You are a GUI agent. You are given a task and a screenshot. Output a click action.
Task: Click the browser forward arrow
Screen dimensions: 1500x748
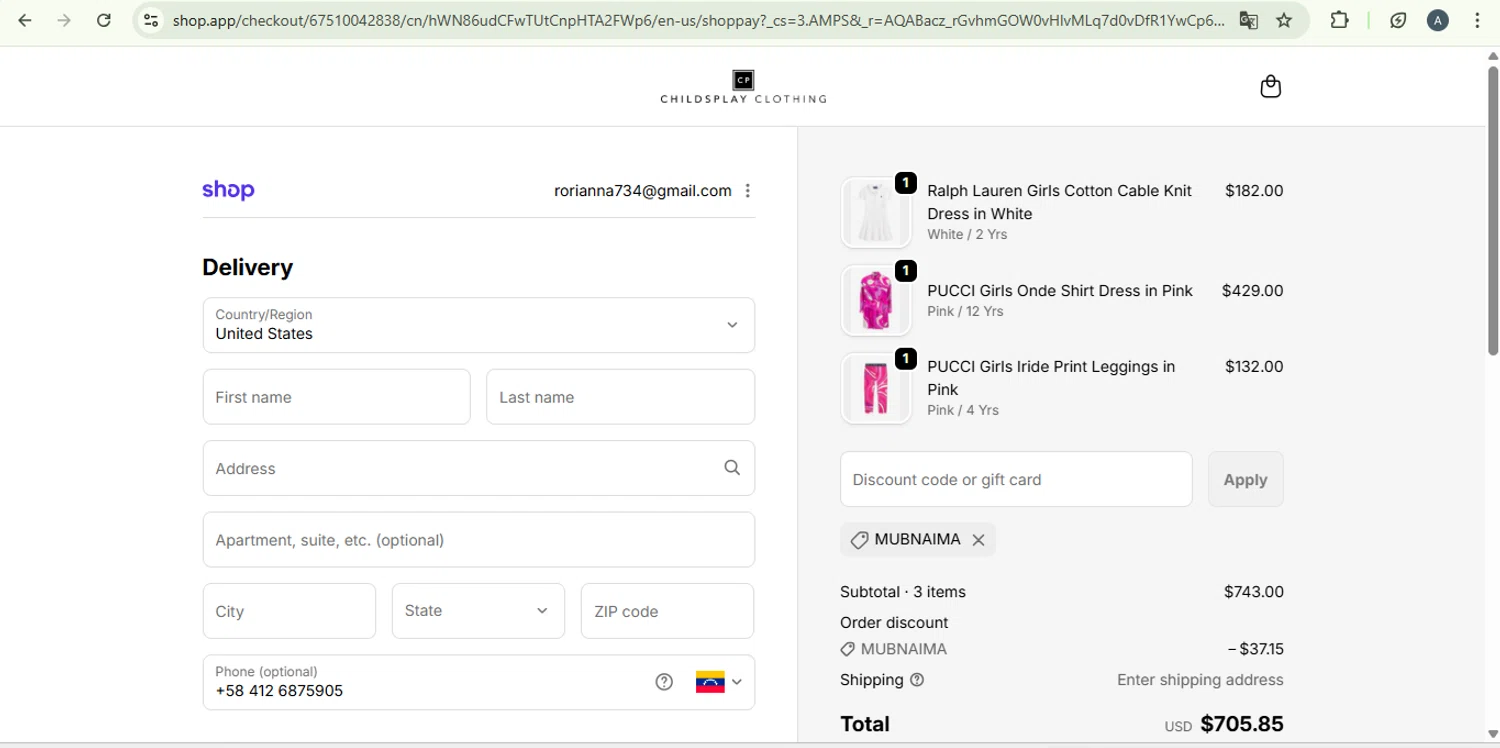click(x=64, y=20)
